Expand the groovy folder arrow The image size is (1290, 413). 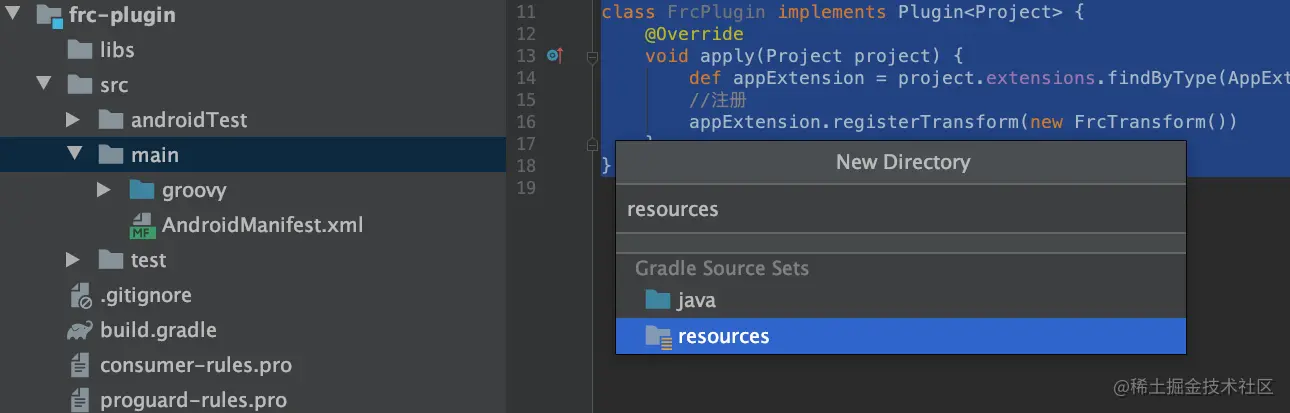[104, 190]
